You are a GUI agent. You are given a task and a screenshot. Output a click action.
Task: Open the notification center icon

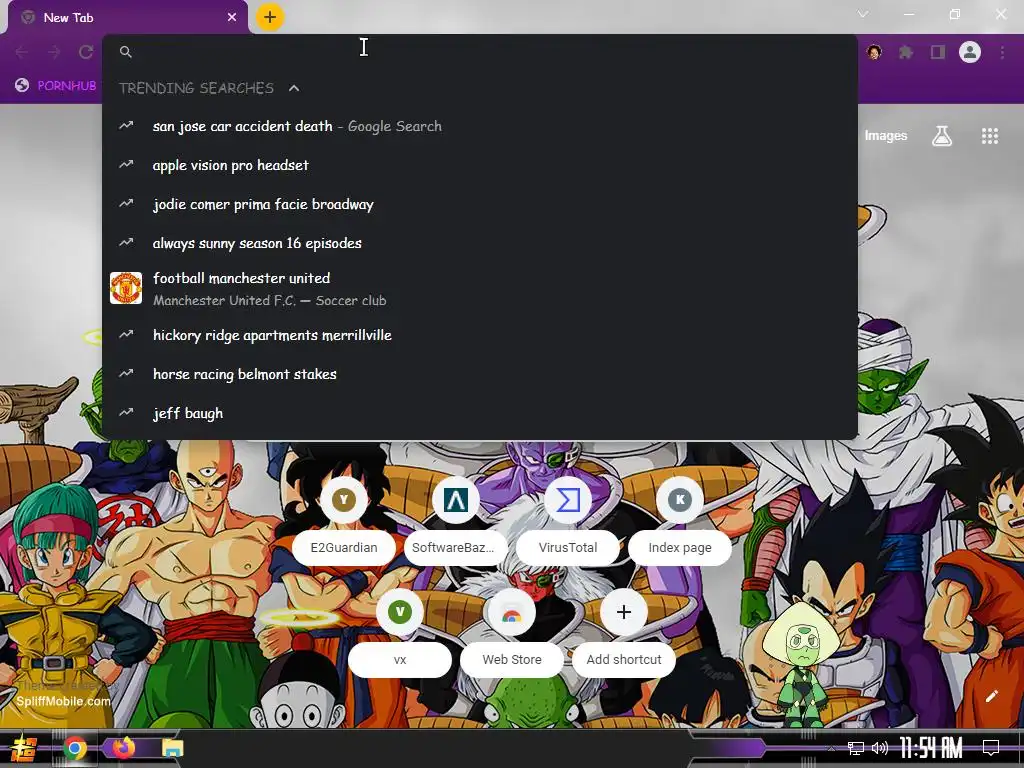(x=991, y=748)
